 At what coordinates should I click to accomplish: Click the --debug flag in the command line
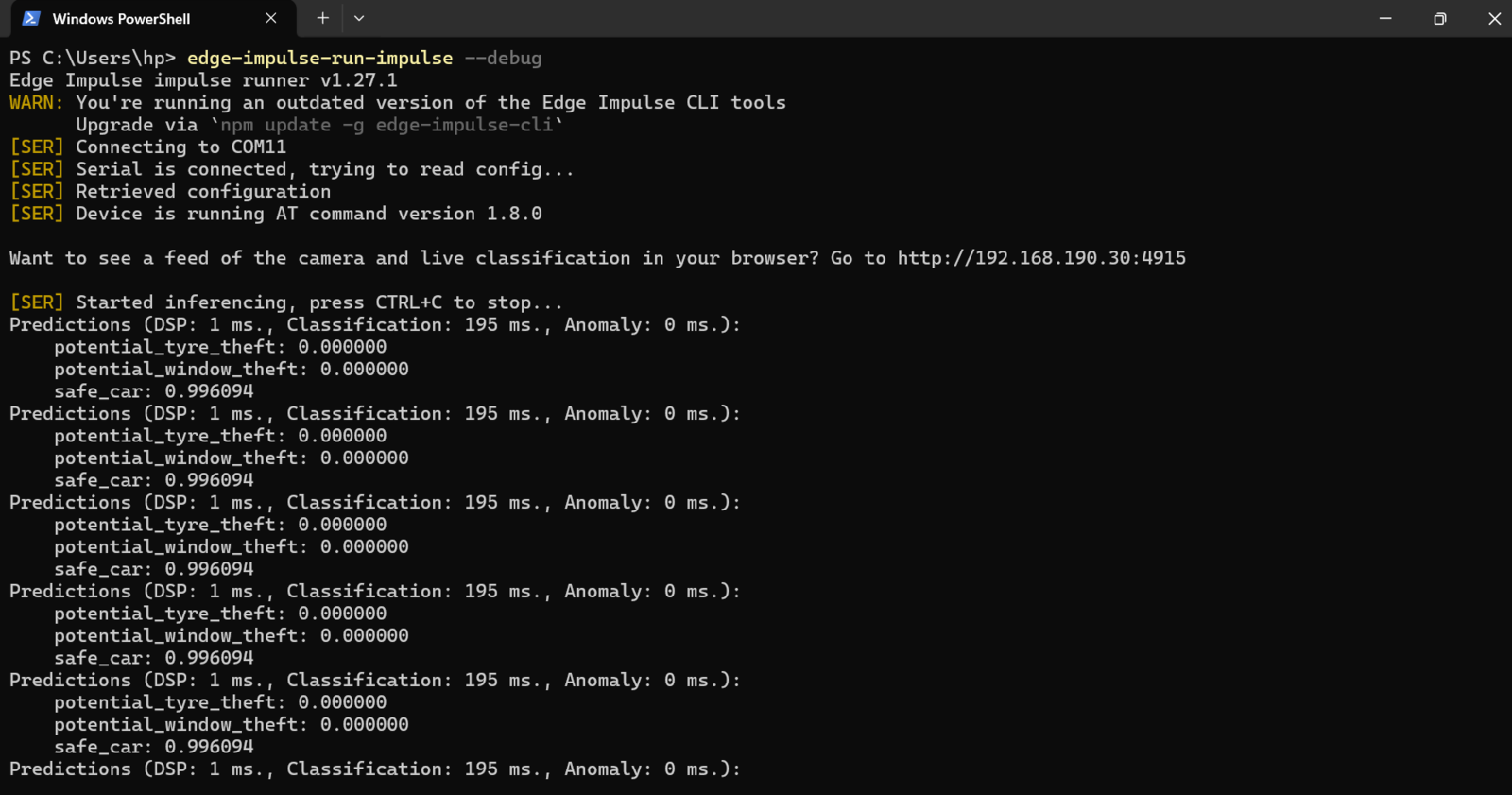point(503,59)
